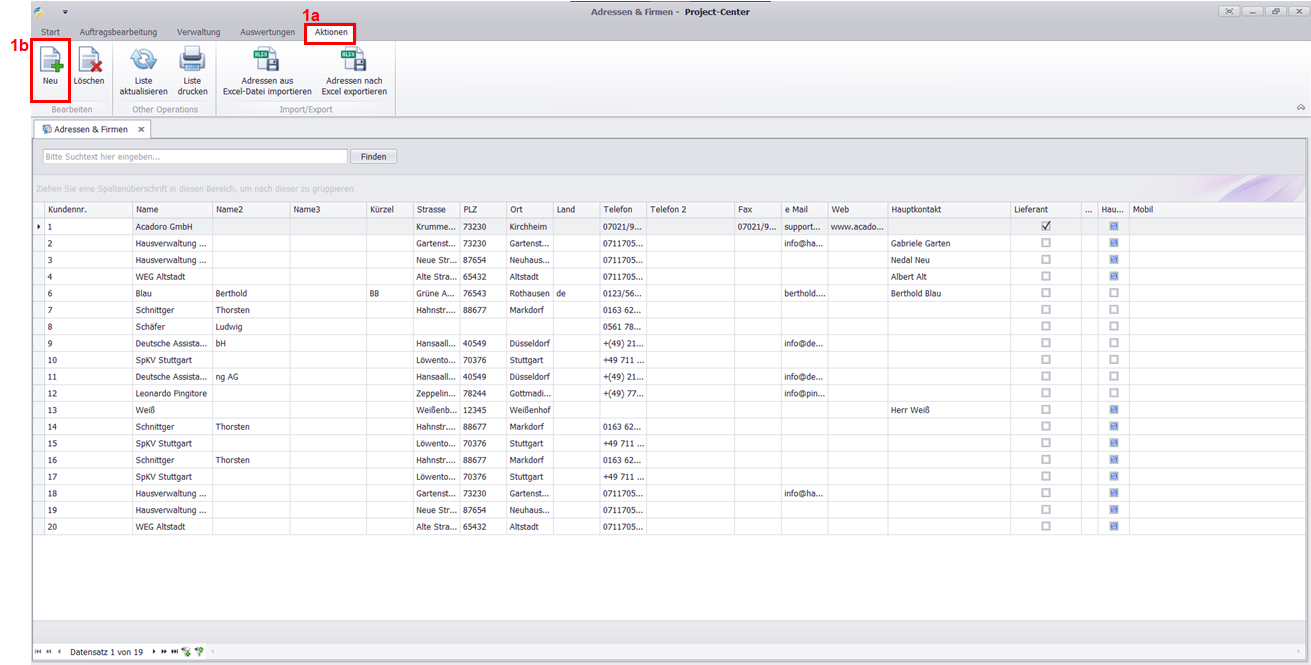Switch to the Verwaltung ribbon tab

coord(198,33)
